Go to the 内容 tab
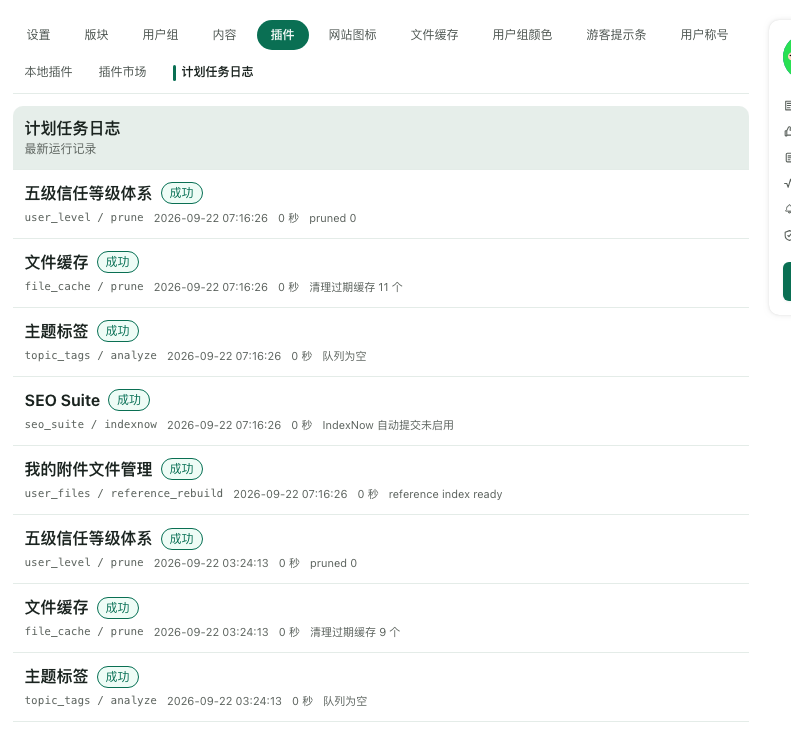Screen dimensions: 791x733 (224, 35)
